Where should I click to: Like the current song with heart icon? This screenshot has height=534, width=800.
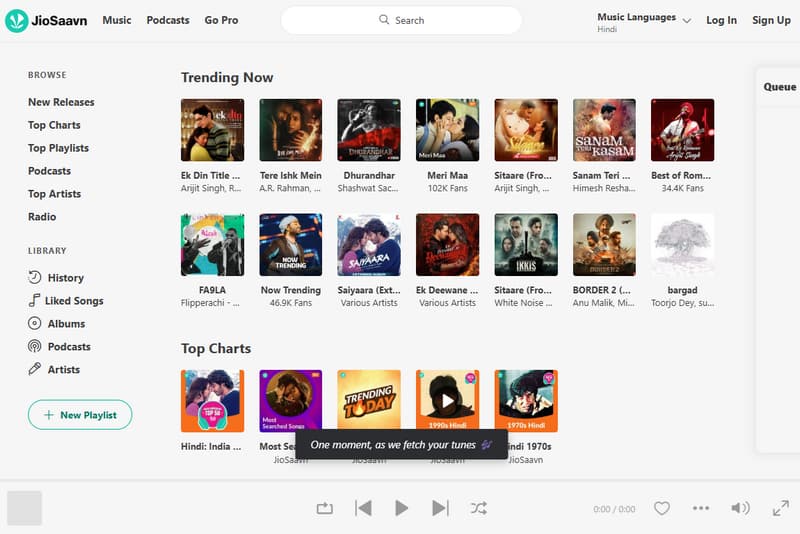coord(662,508)
